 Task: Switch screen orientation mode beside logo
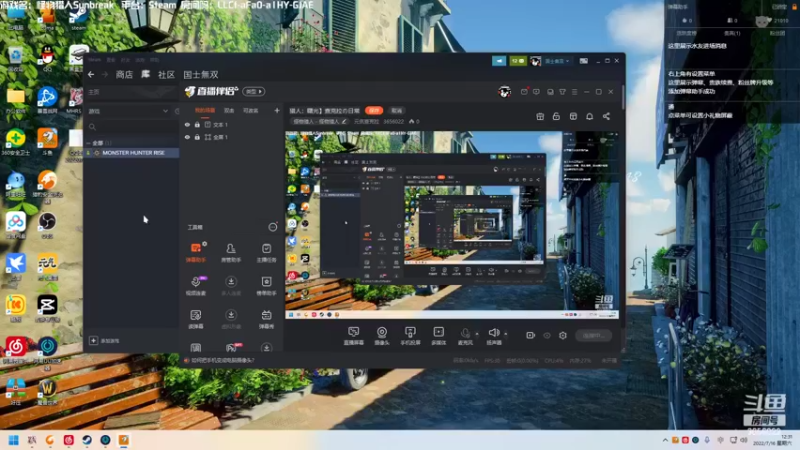pos(254,91)
